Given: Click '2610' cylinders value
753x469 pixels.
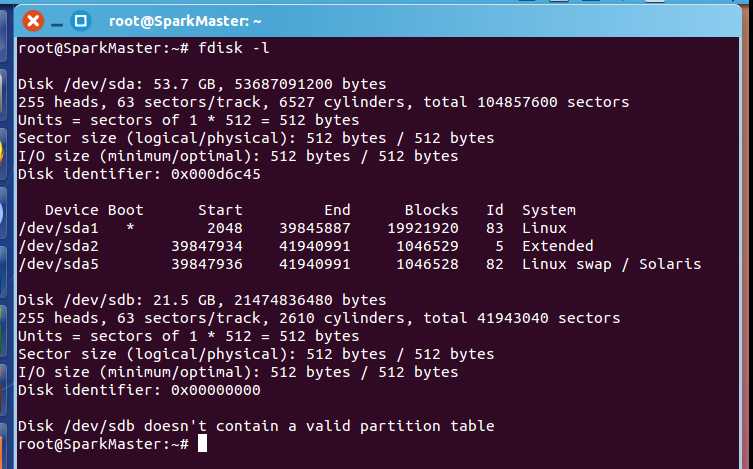Looking at the screenshot, I should (296, 318).
